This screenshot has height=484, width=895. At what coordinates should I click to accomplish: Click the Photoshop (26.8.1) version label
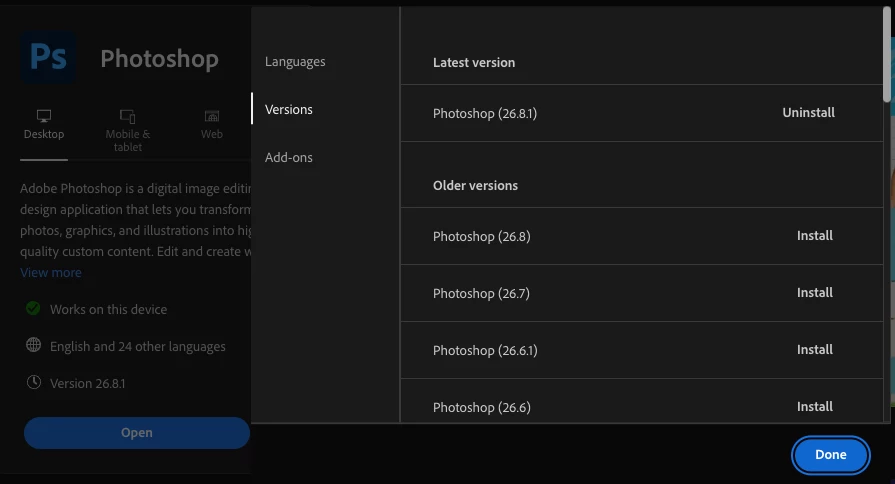(x=485, y=113)
